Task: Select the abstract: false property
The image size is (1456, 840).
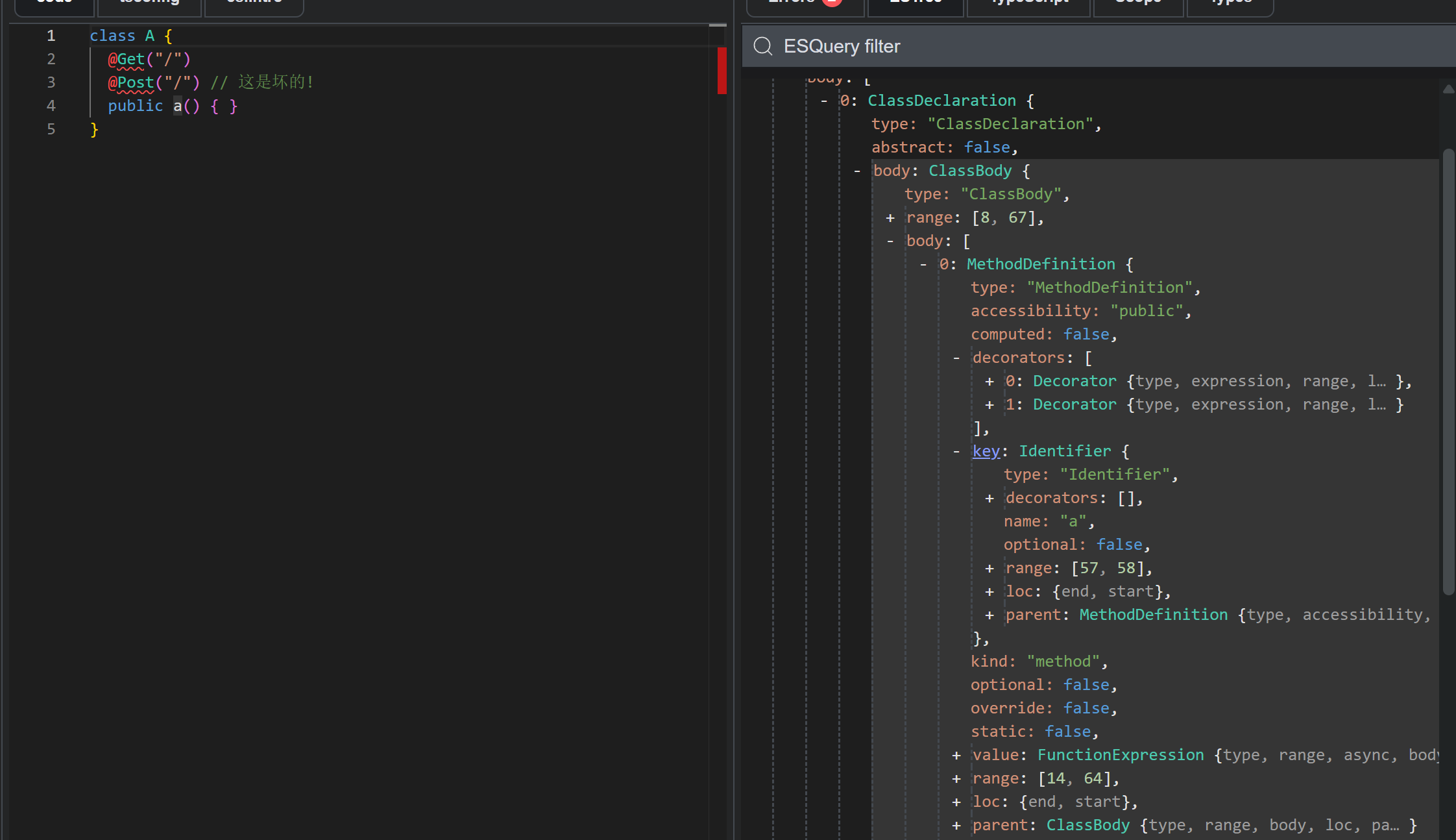Action: (x=945, y=147)
